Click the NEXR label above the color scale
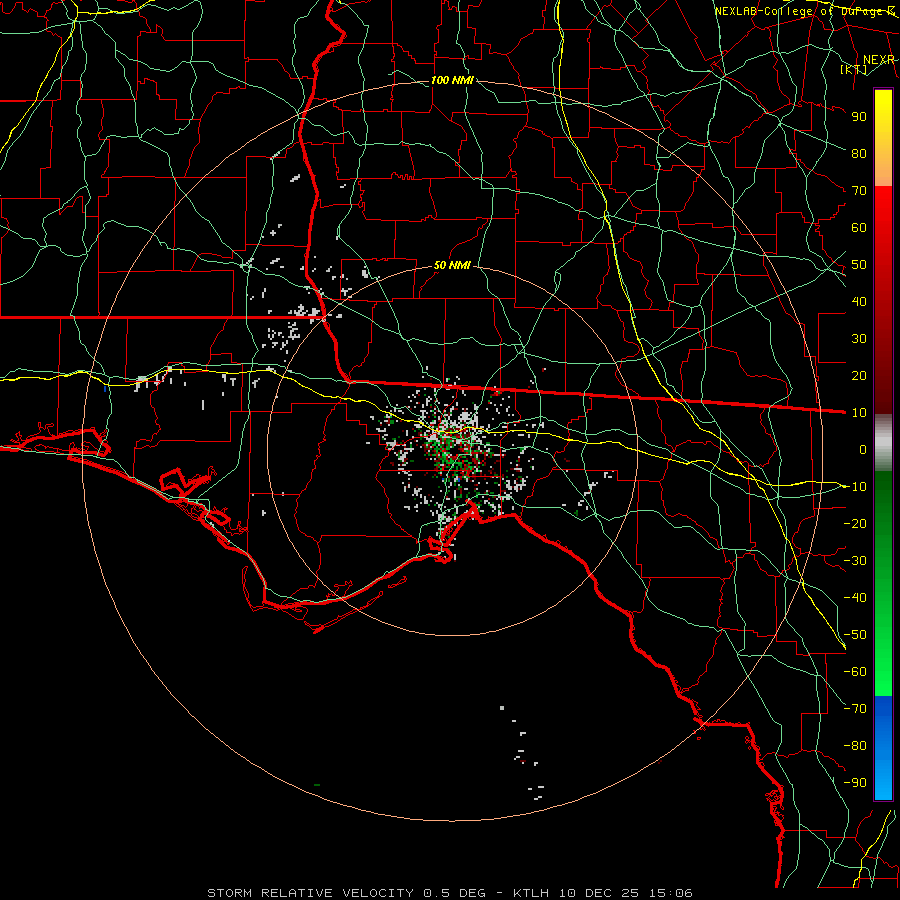Screen dimensions: 900x900 tap(879, 60)
